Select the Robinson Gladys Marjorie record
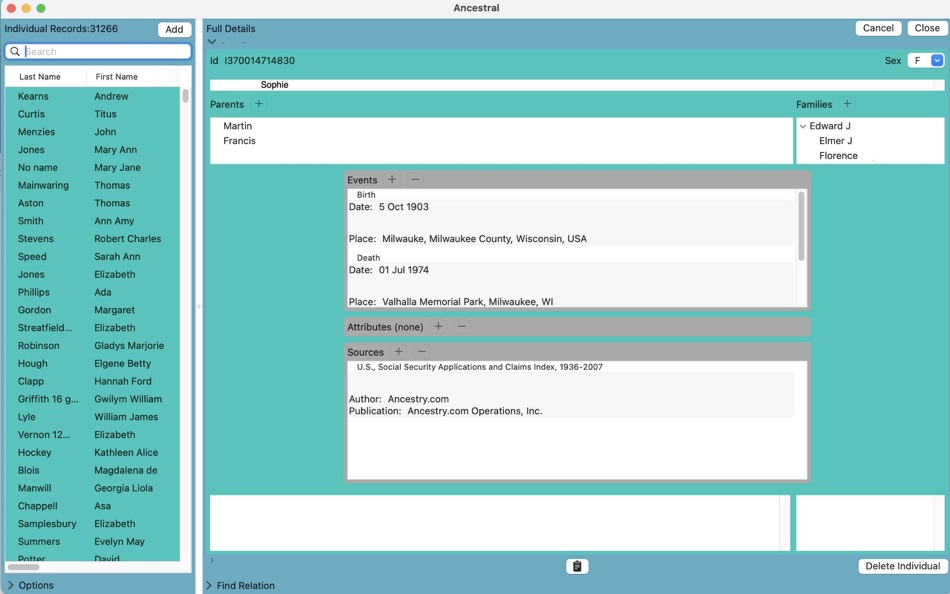Viewport: 950px width, 594px height. pos(93,345)
